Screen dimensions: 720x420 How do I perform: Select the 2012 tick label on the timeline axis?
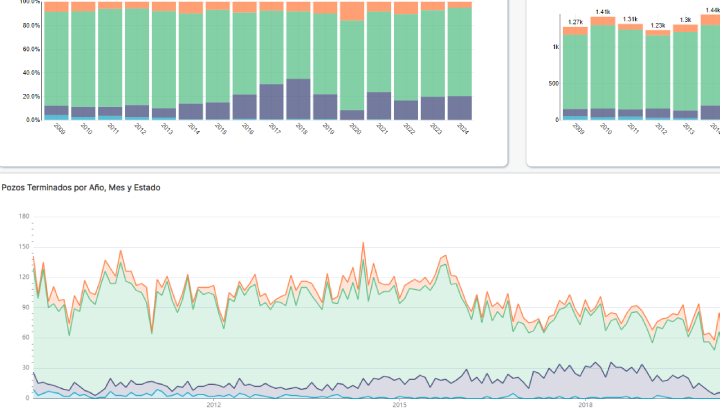pos(214,405)
